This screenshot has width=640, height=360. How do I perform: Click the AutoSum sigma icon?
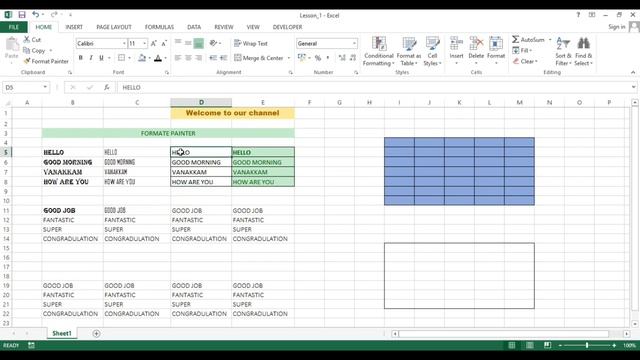[516, 40]
